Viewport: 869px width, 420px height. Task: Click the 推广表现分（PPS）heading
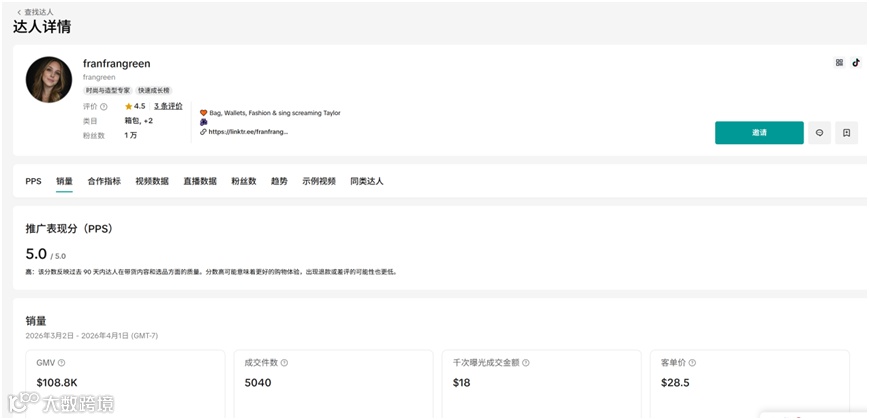(x=69, y=229)
